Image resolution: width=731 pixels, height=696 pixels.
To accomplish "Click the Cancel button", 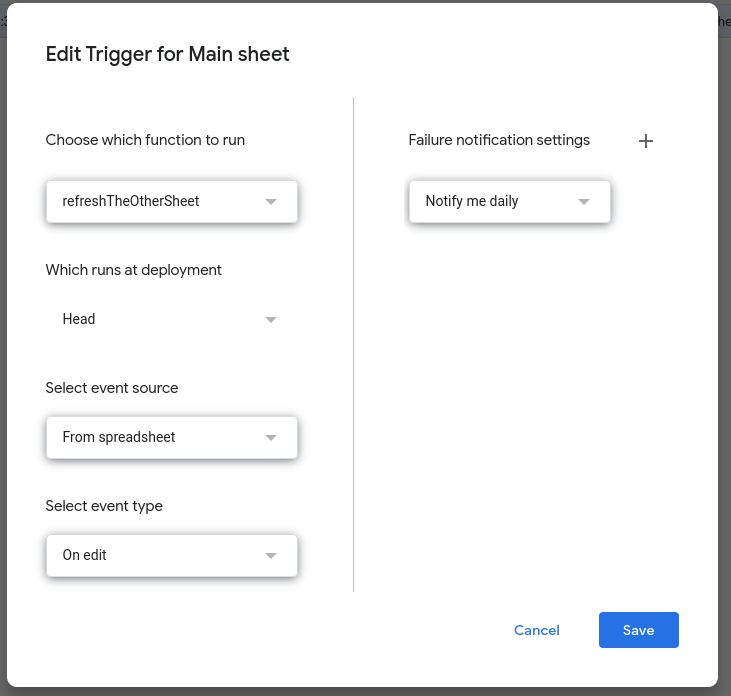I will click(537, 630).
